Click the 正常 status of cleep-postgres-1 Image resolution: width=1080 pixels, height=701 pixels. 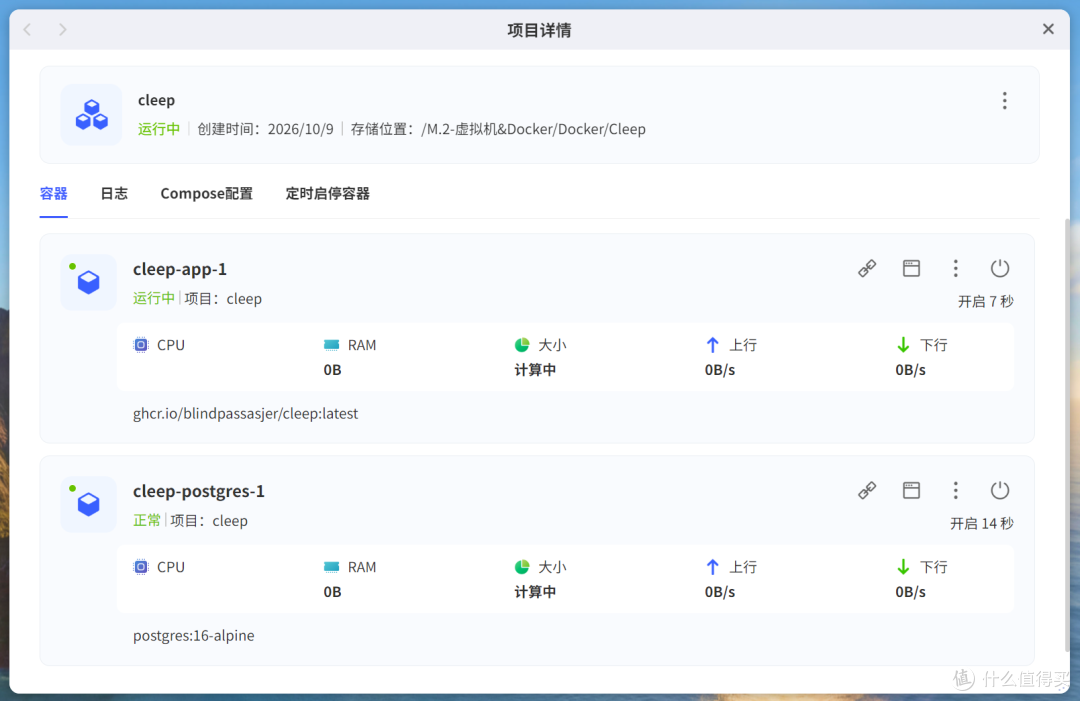click(x=147, y=521)
